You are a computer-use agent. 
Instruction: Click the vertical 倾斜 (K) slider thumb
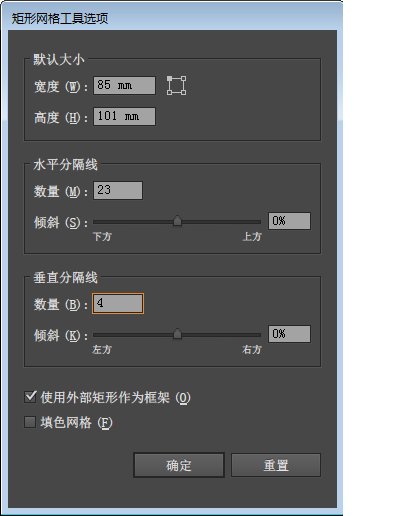pyautogui.click(x=177, y=334)
